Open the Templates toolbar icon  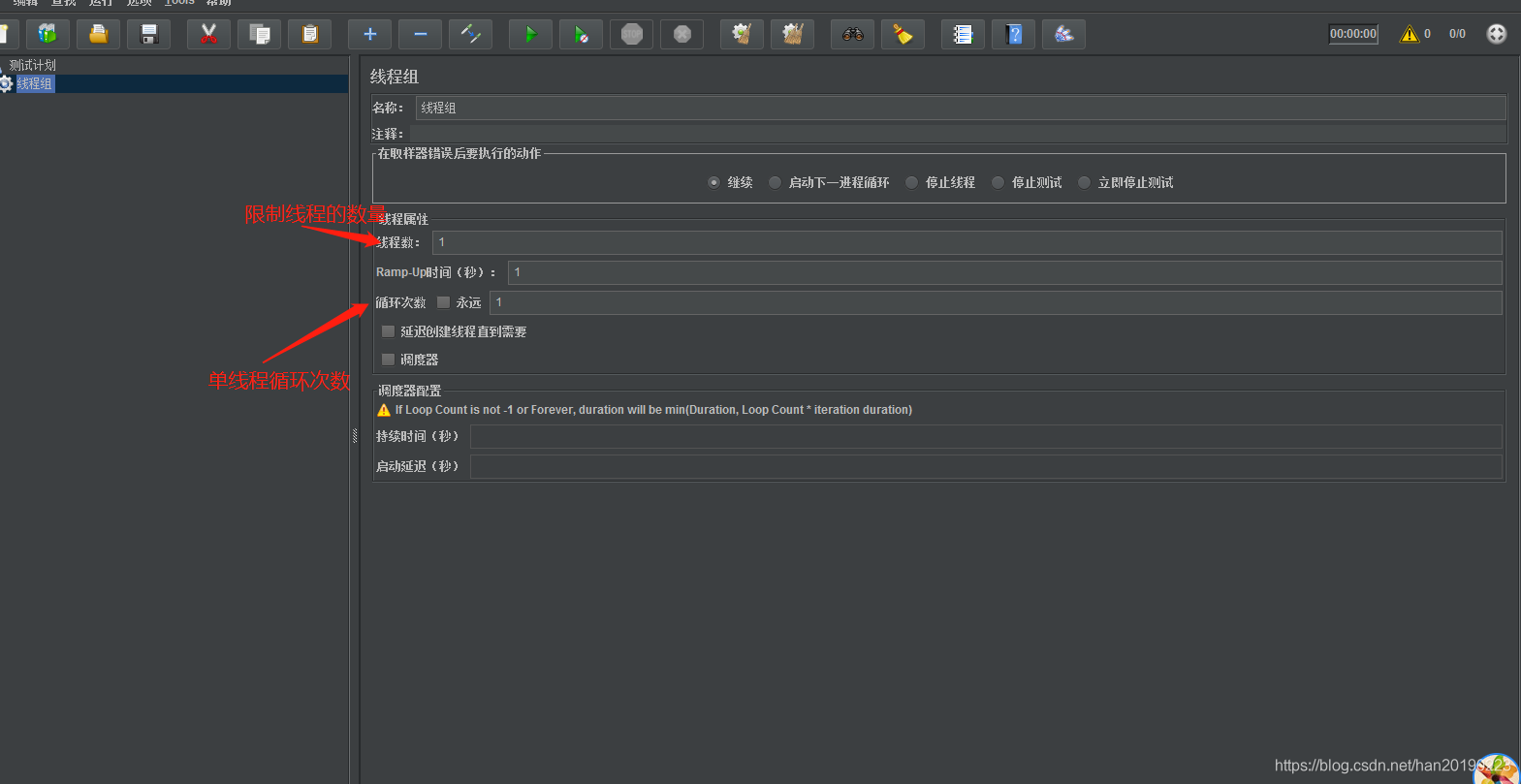pyautogui.click(x=48, y=34)
